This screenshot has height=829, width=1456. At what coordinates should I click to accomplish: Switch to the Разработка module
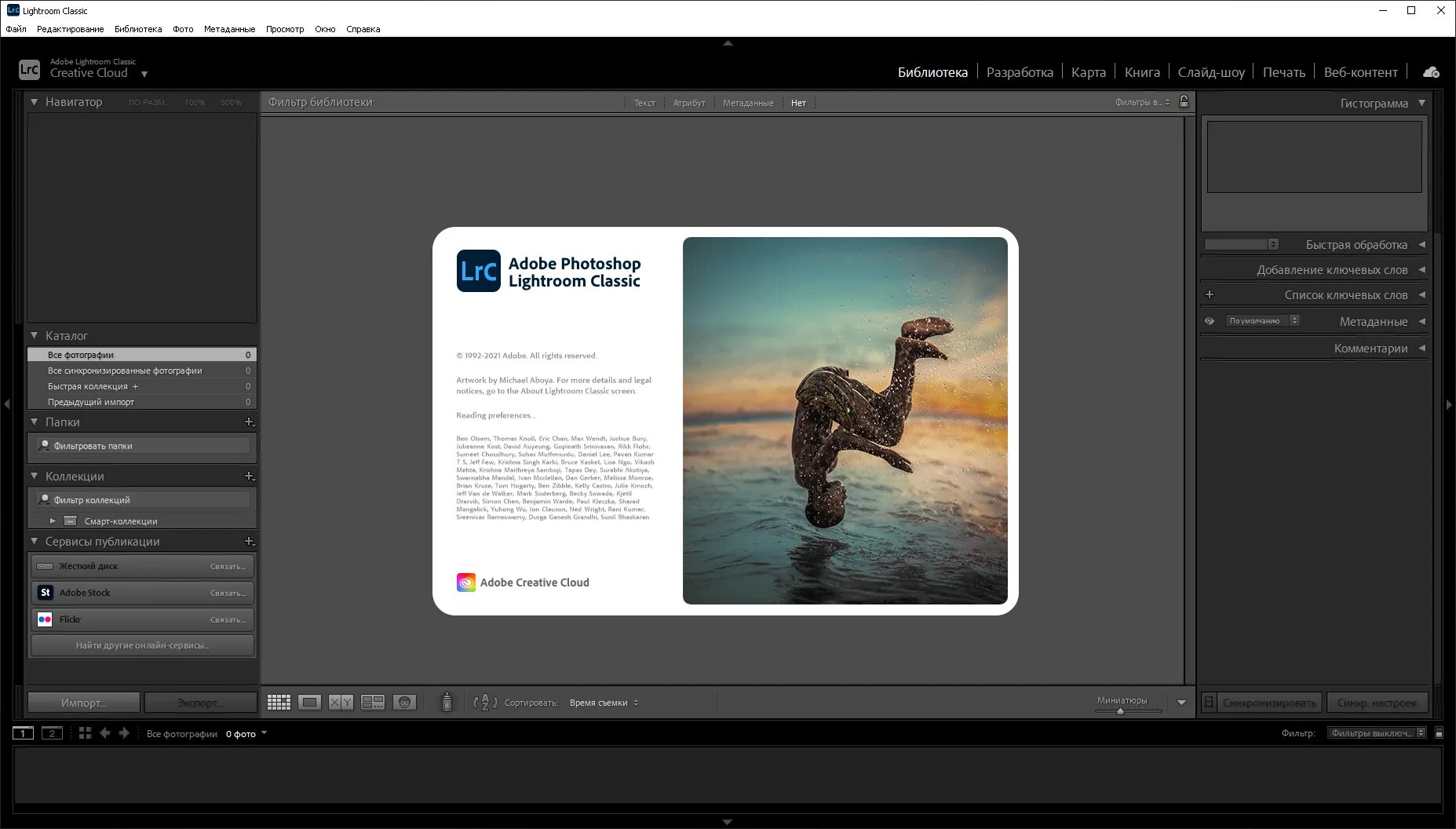[1020, 72]
